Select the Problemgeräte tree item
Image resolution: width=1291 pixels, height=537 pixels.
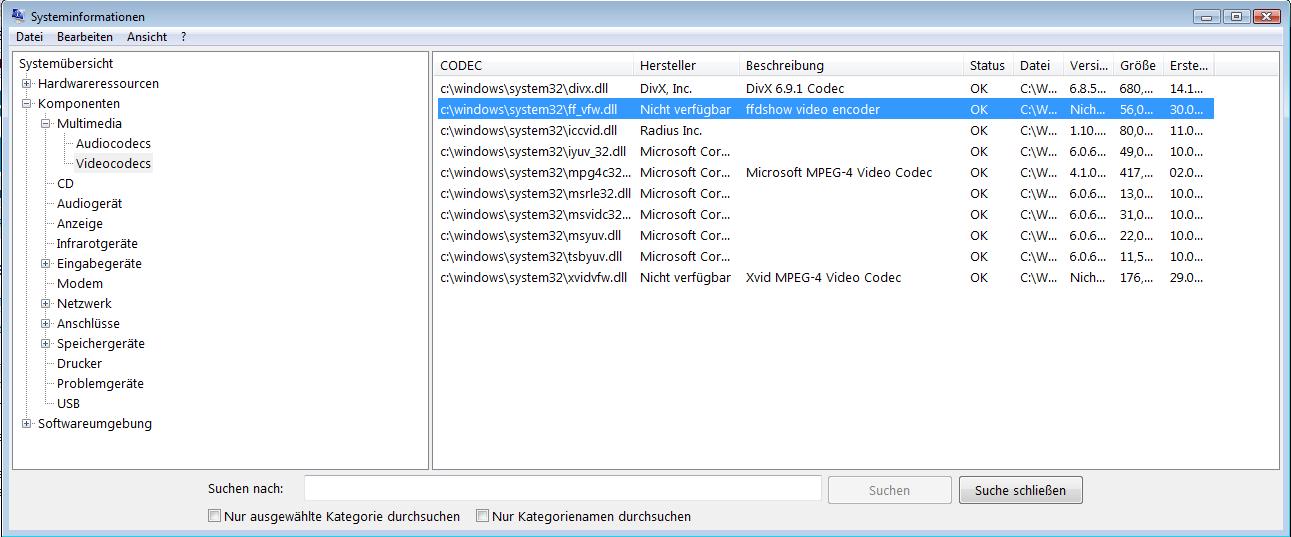(100, 384)
